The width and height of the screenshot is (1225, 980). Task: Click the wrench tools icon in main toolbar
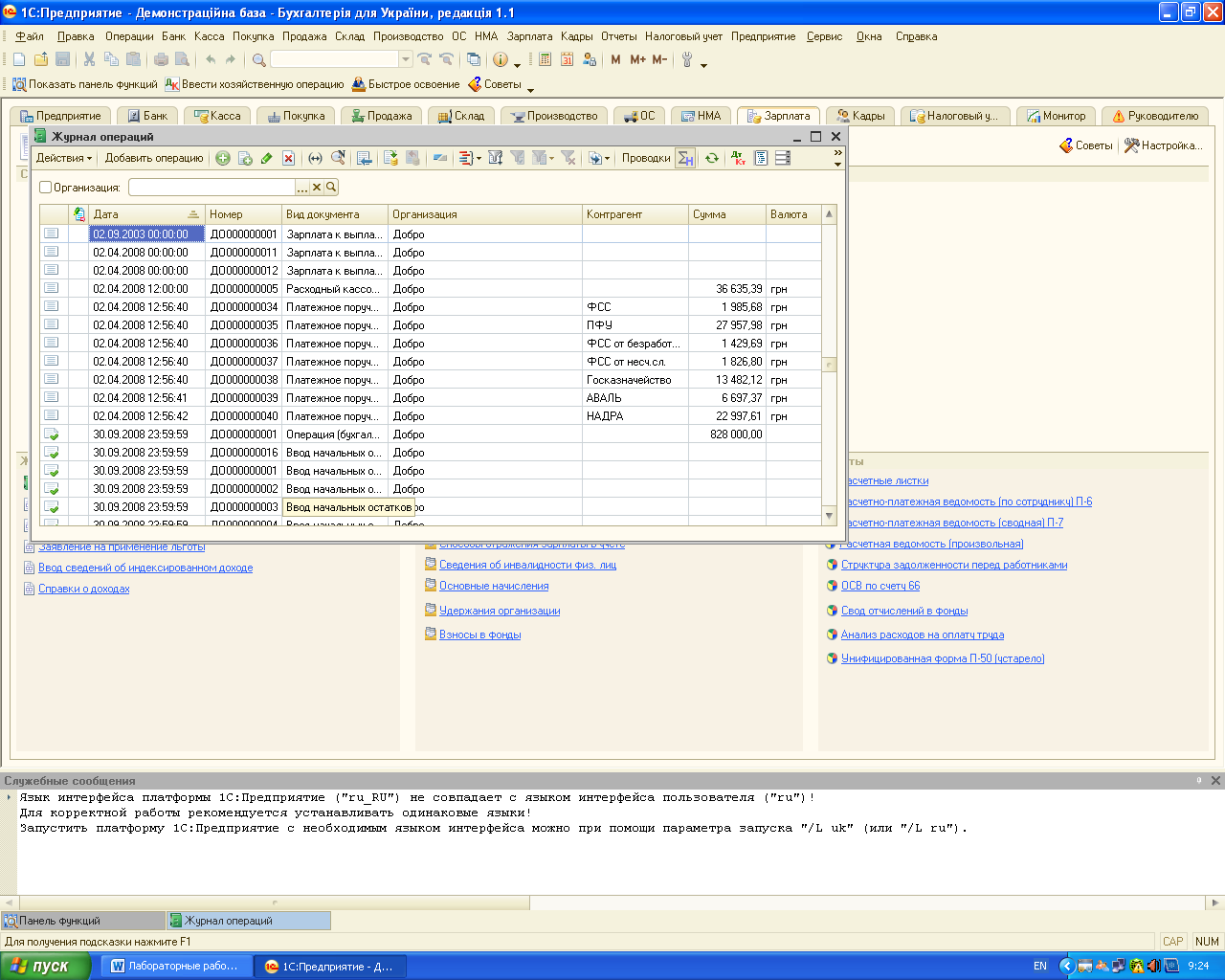coord(687,59)
